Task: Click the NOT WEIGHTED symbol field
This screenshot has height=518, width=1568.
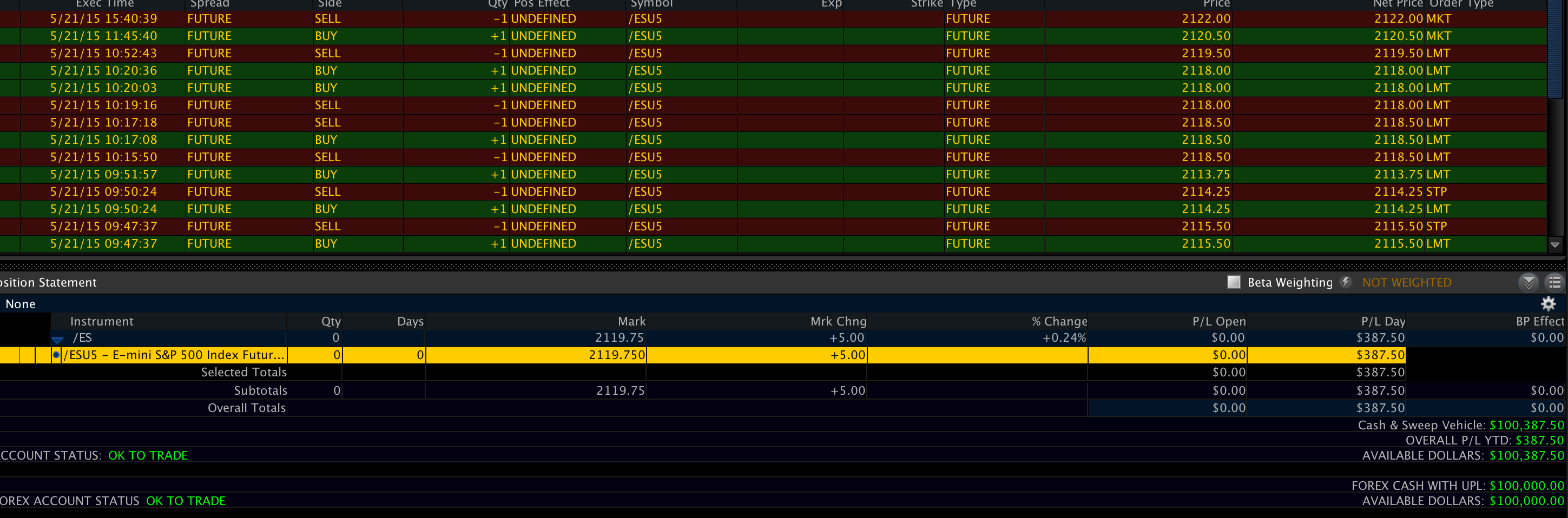Action: click(x=1406, y=282)
